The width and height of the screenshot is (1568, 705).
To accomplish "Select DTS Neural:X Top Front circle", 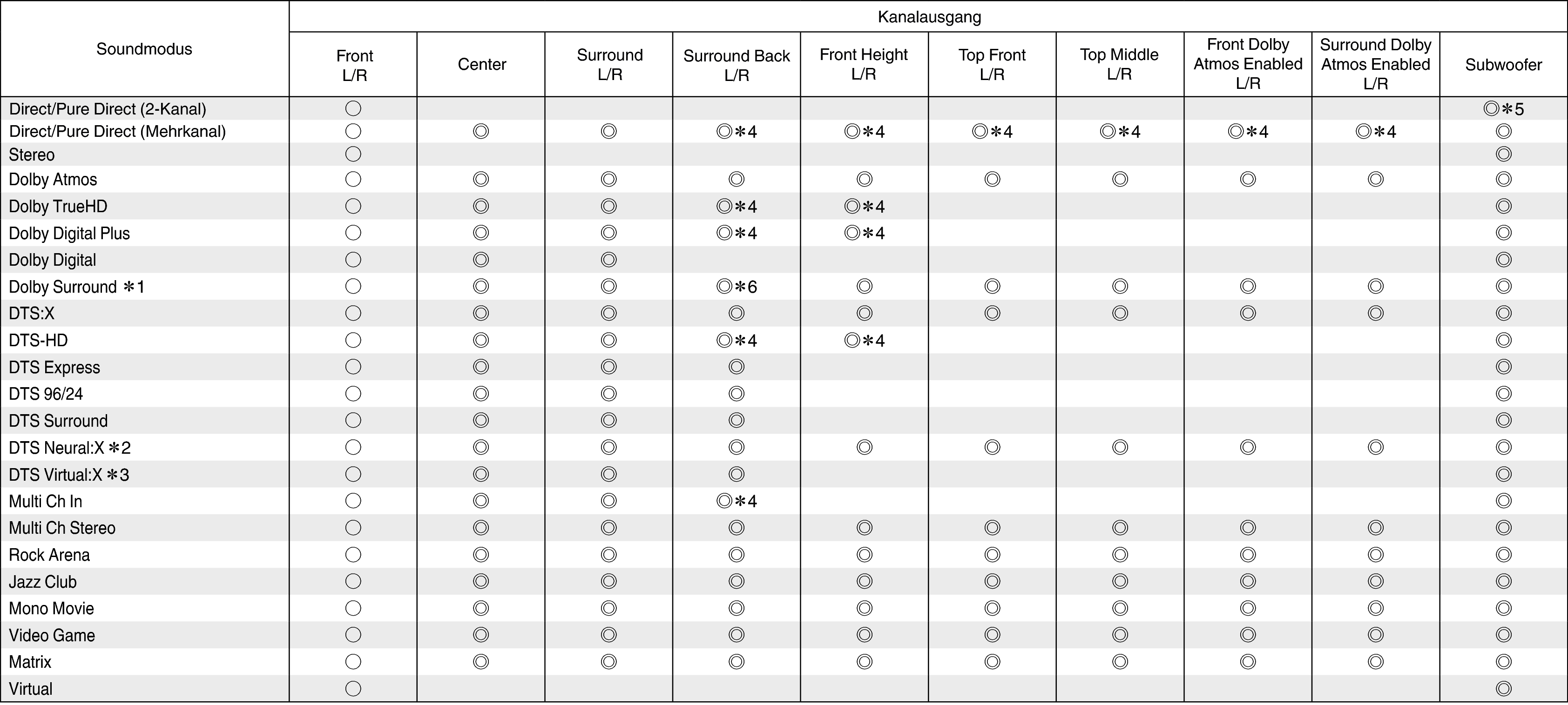I will (992, 448).
